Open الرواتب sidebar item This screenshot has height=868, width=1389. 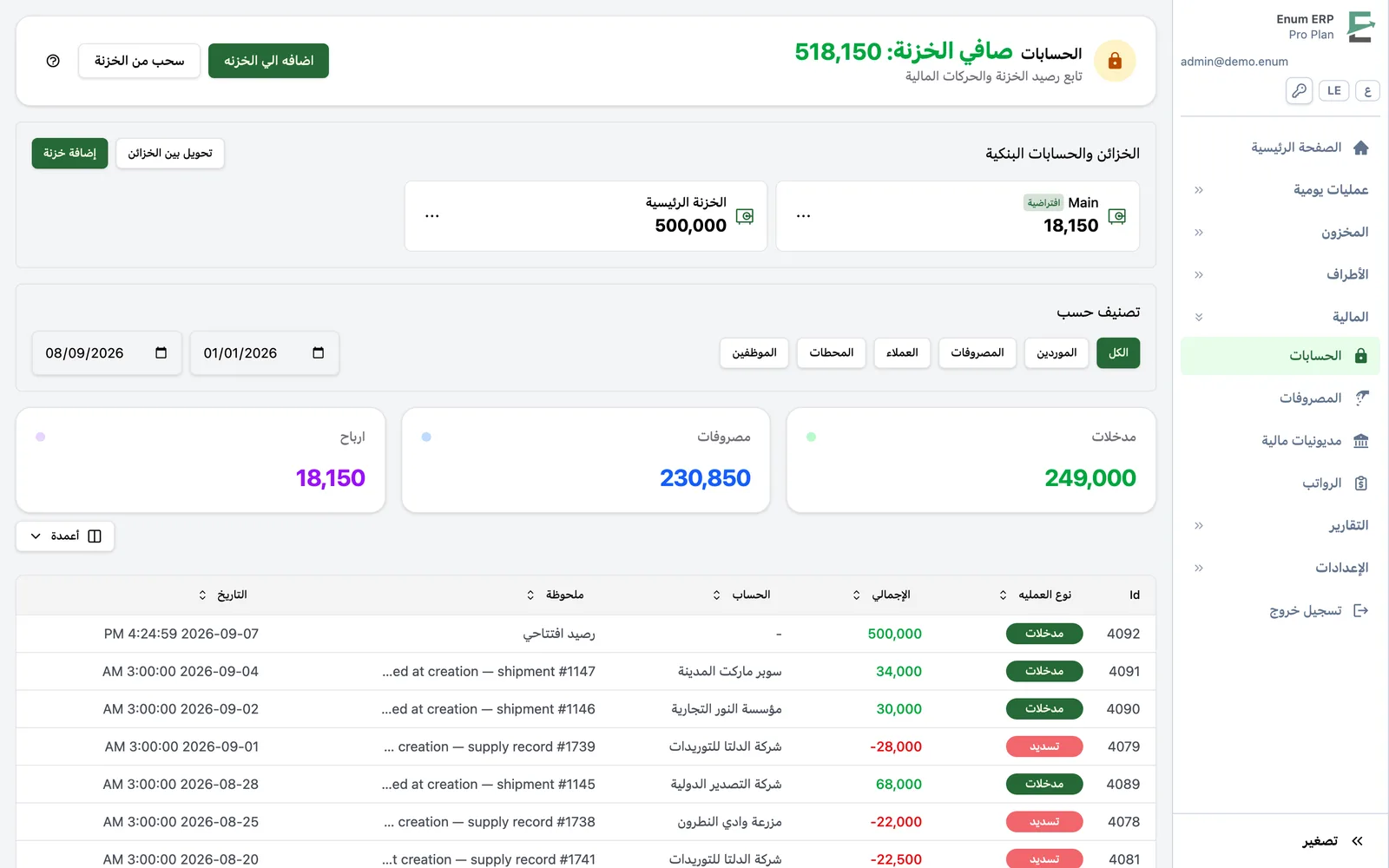[1280, 483]
